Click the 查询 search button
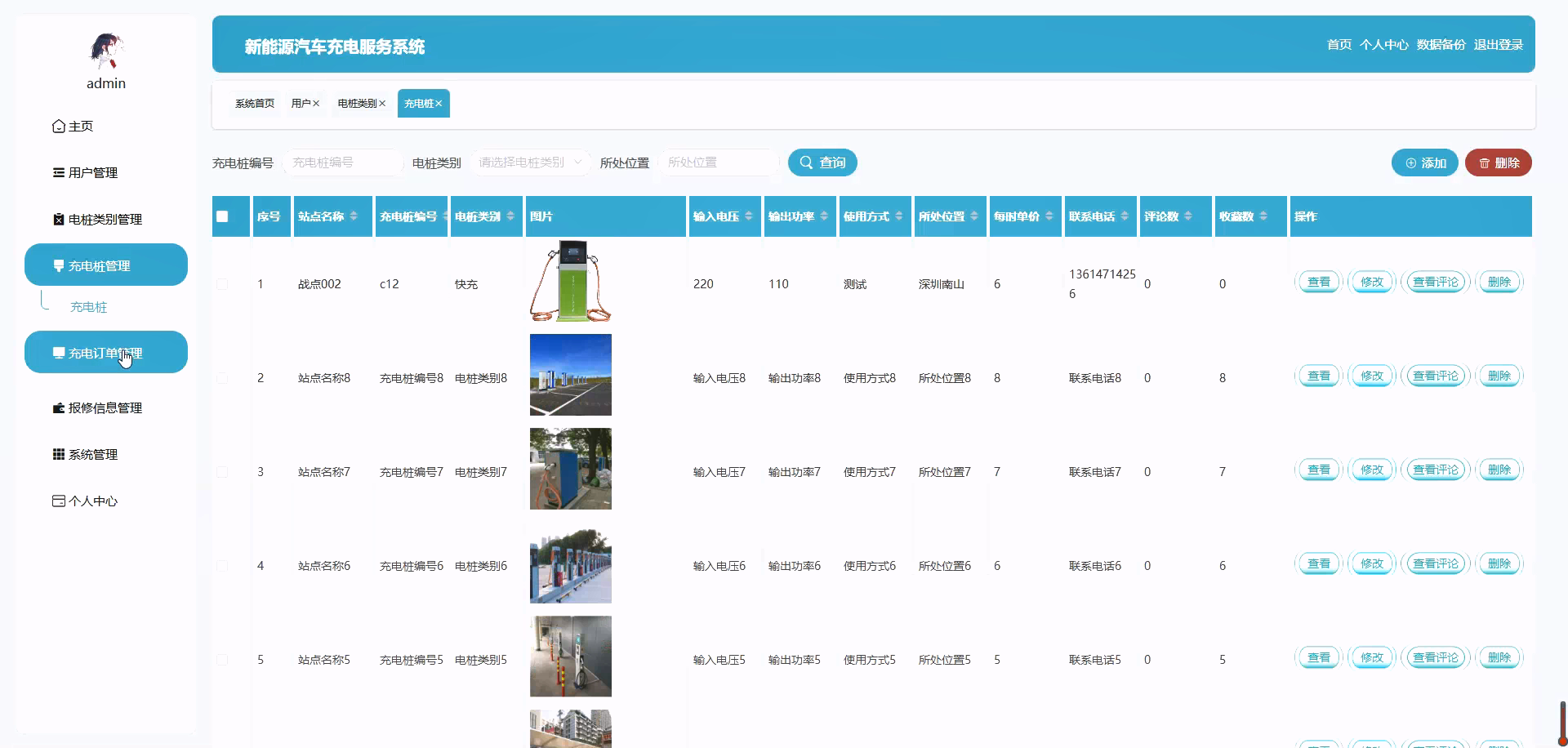1568x748 pixels. tap(822, 163)
